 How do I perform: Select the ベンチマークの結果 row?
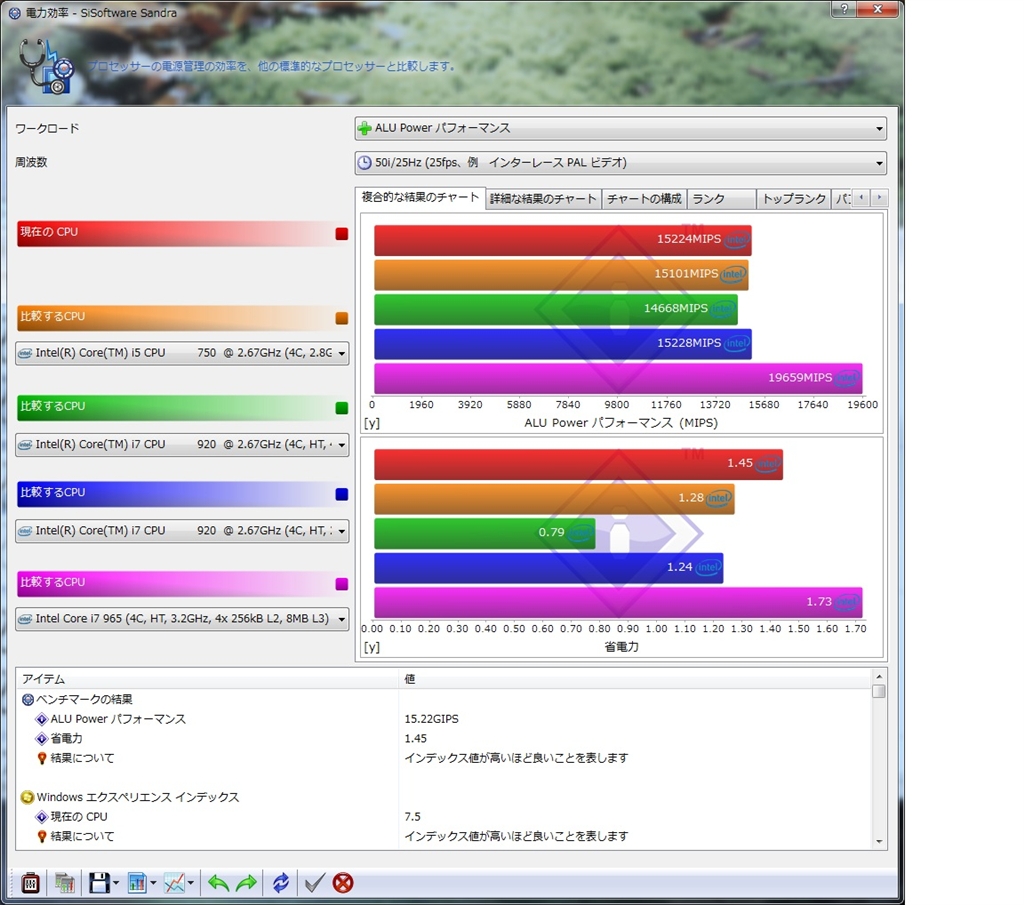pyautogui.click(x=444, y=699)
